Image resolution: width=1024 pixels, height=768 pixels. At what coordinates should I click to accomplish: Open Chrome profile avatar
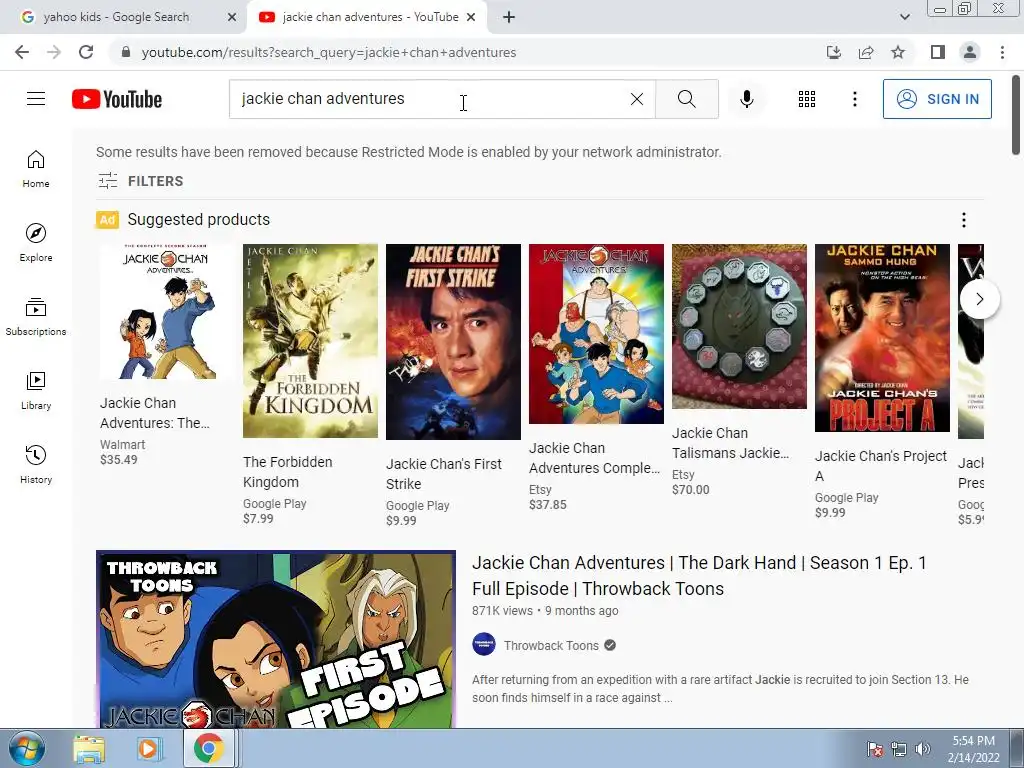coord(970,52)
